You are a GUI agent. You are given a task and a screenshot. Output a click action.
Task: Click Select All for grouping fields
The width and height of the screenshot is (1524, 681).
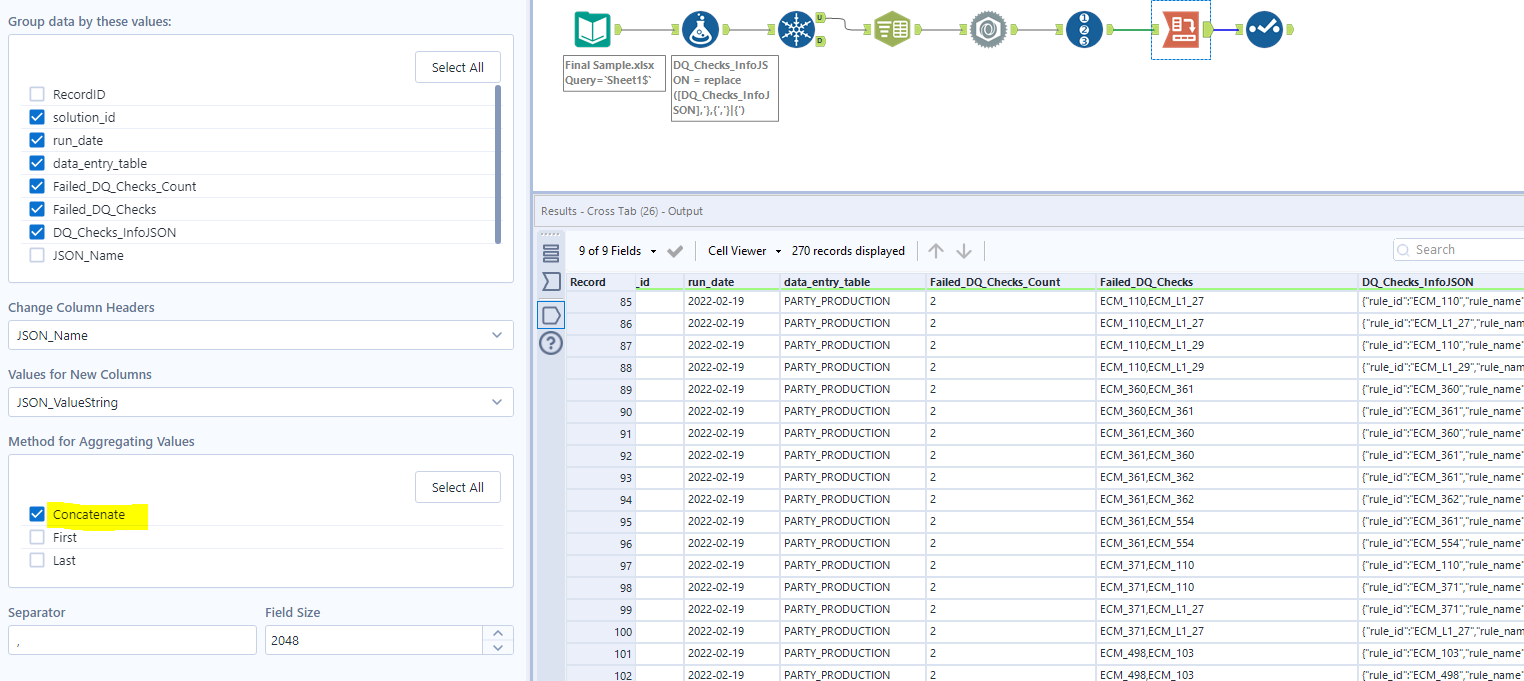457,67
